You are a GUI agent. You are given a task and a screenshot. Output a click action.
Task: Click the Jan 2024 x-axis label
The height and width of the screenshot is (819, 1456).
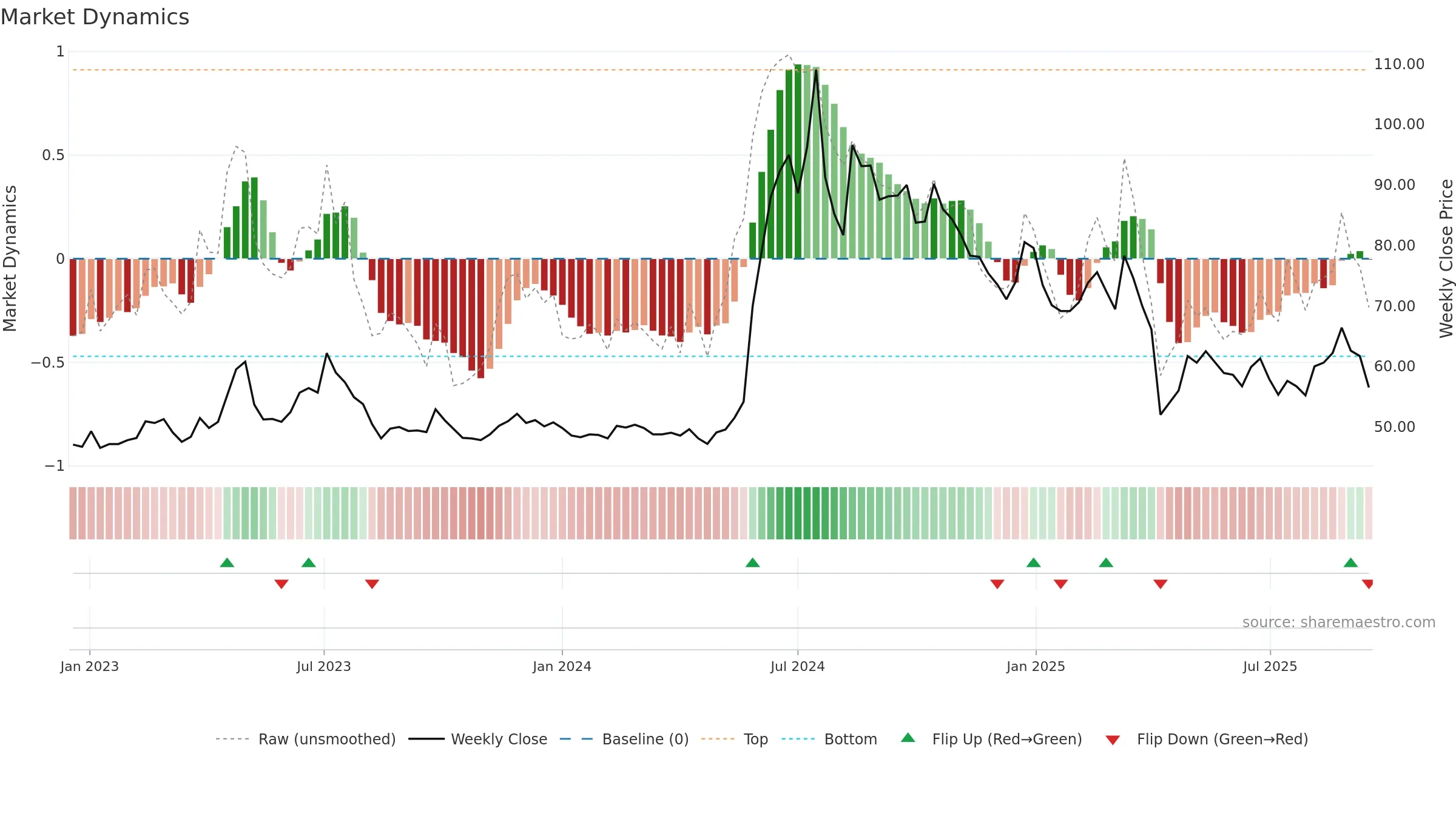pos(562,666)
